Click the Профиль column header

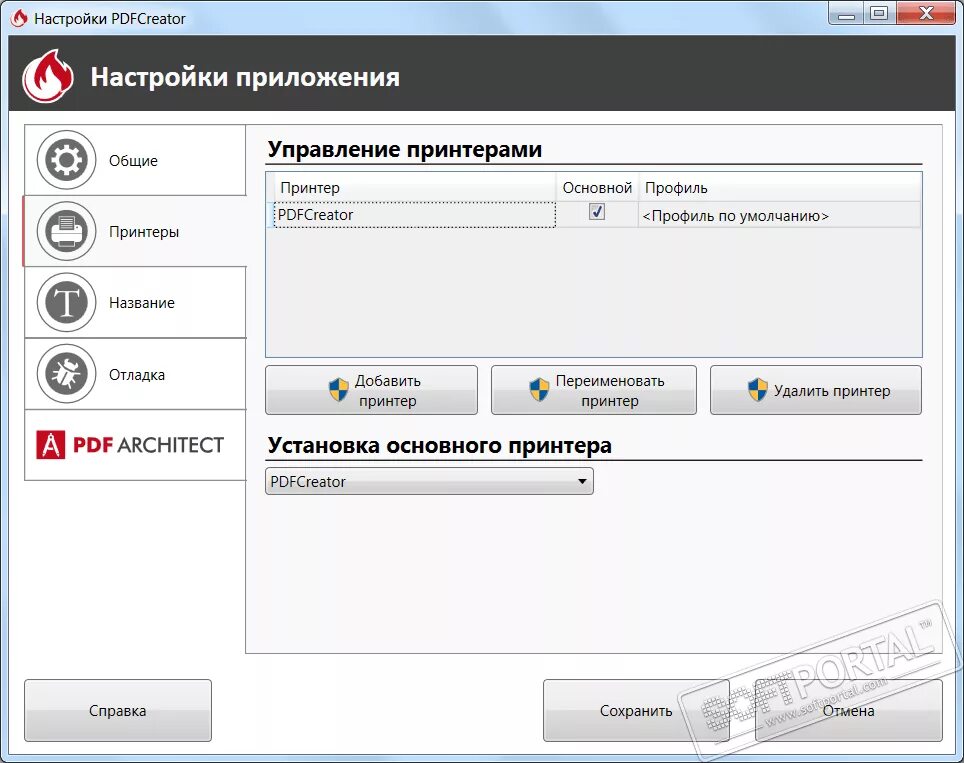pos(780,188)
